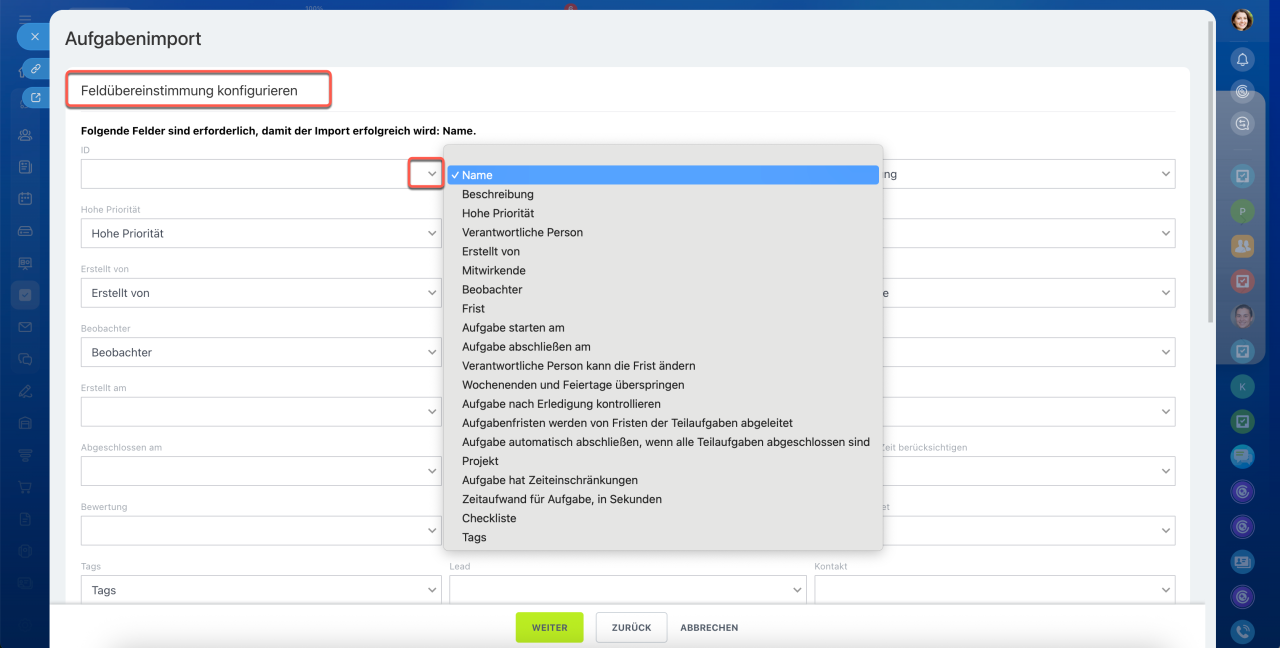Open the notifications bell icon
Screen dimensions: 1280x648
[x=1242, y=59]
